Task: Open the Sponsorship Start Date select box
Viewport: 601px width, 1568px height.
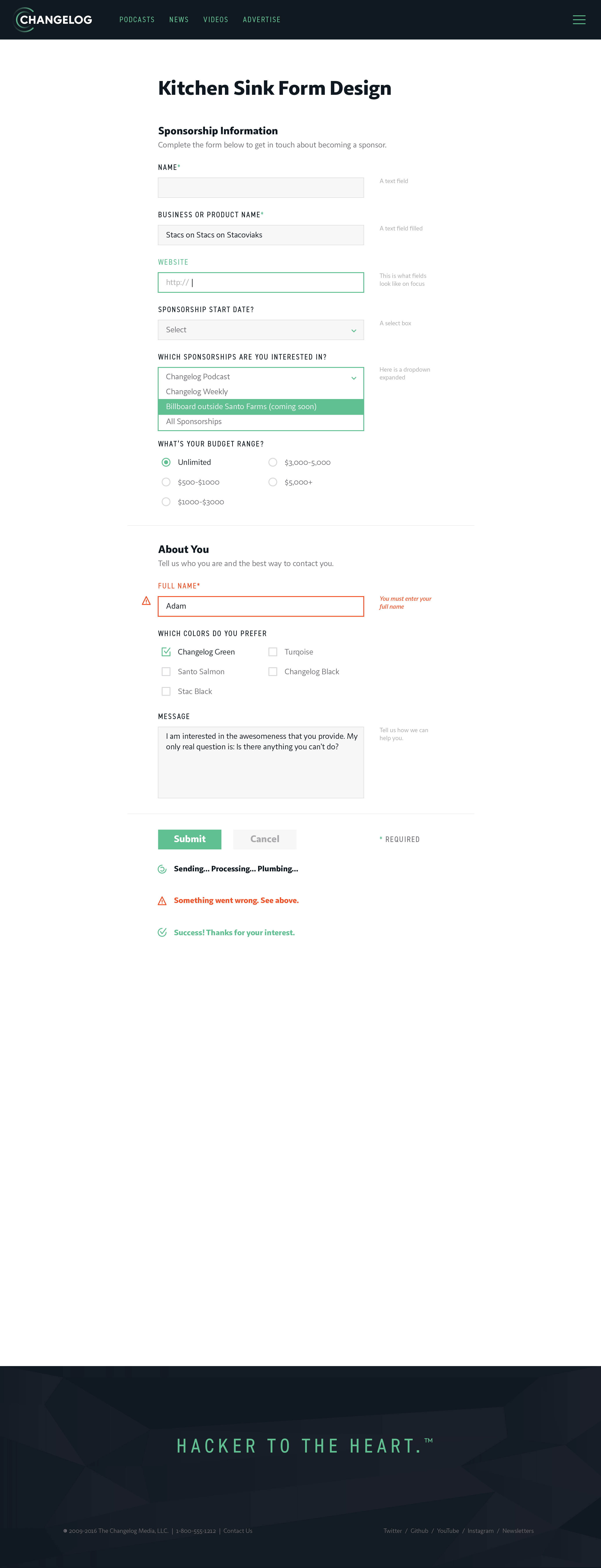Action: pos(261,330)
